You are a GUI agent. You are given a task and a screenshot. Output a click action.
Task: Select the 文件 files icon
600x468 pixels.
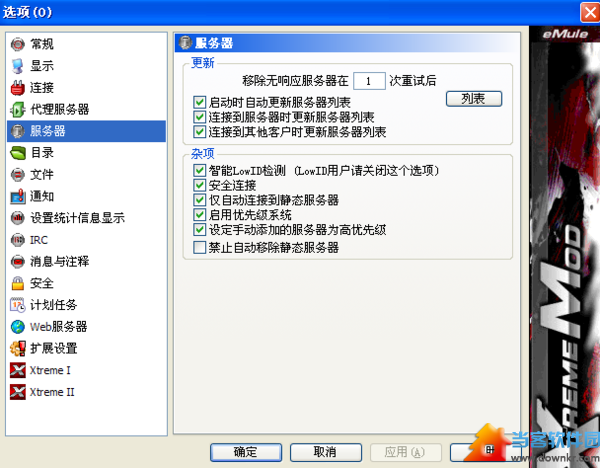point(18,175)
